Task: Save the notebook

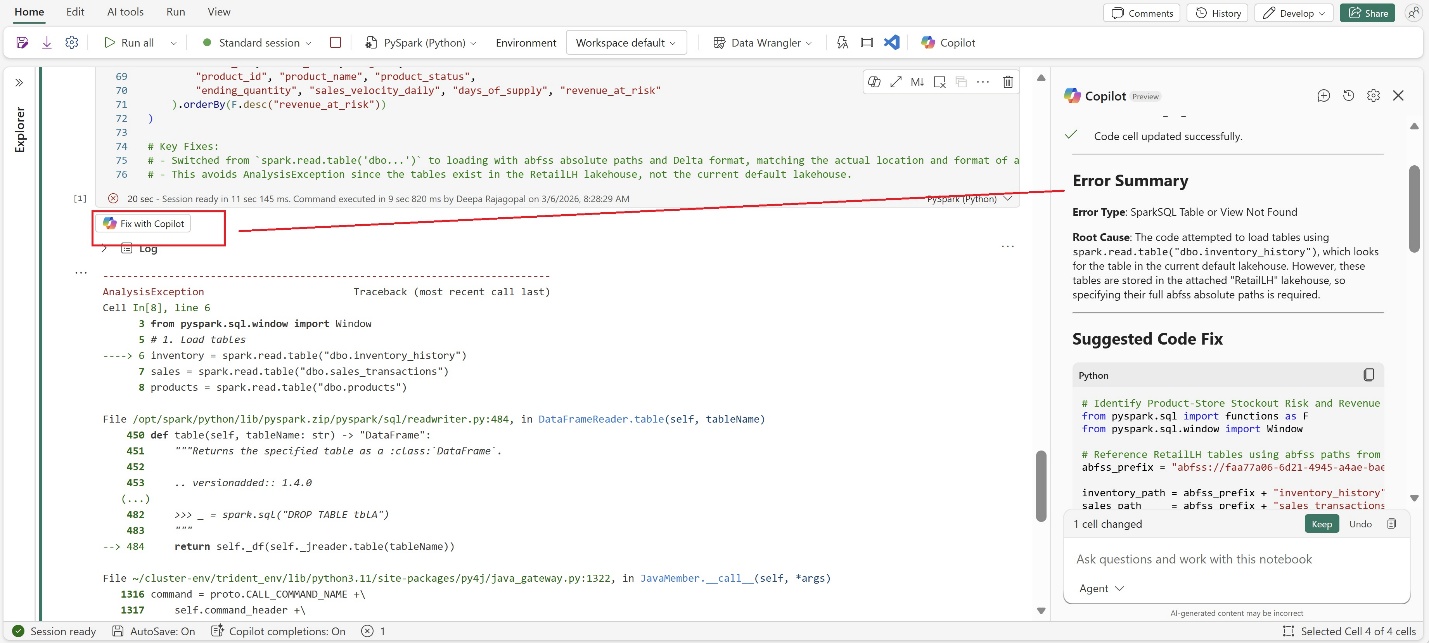Action: [x=22, y=42]
